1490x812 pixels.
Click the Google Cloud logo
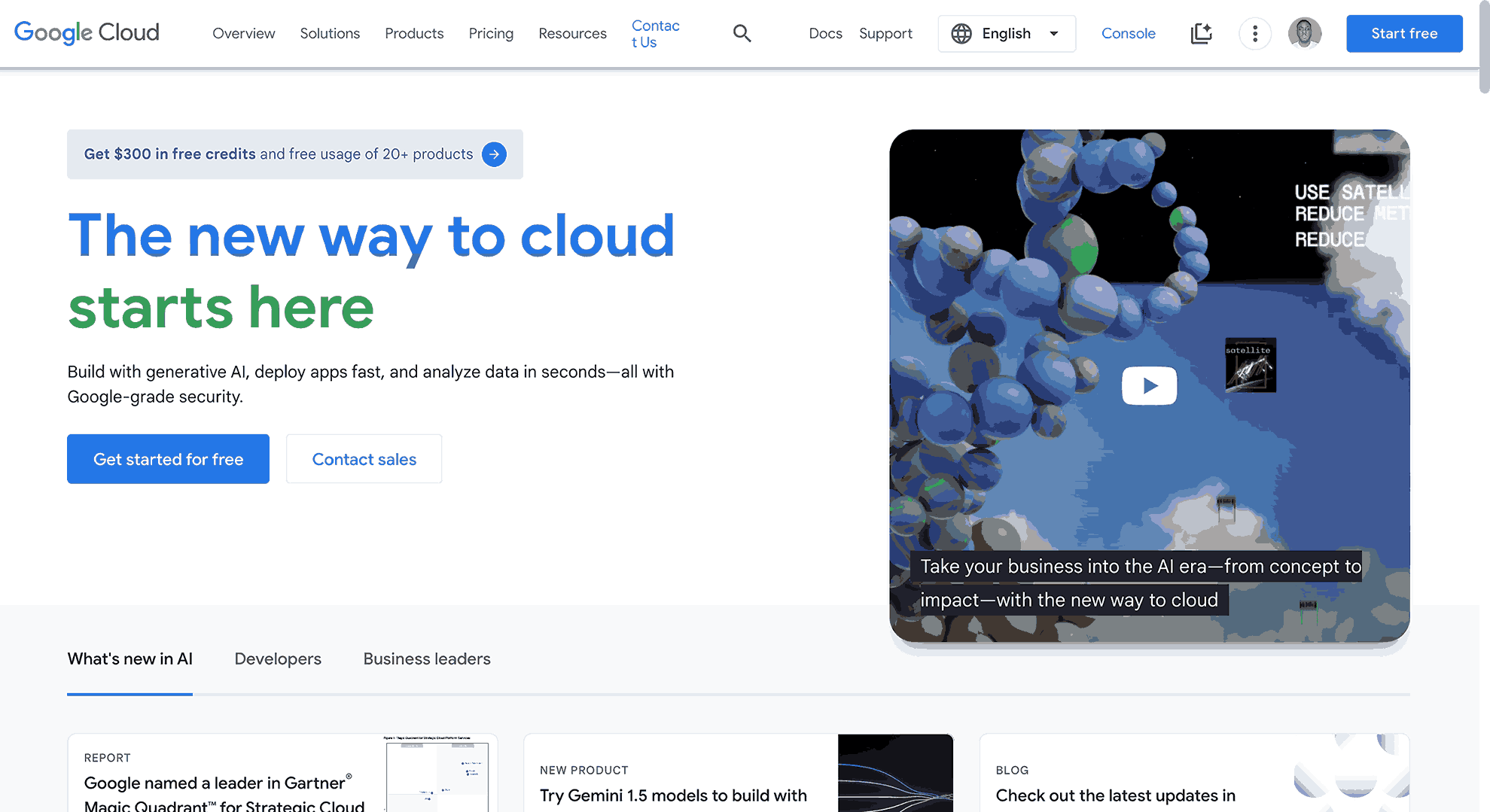(86, 32)
